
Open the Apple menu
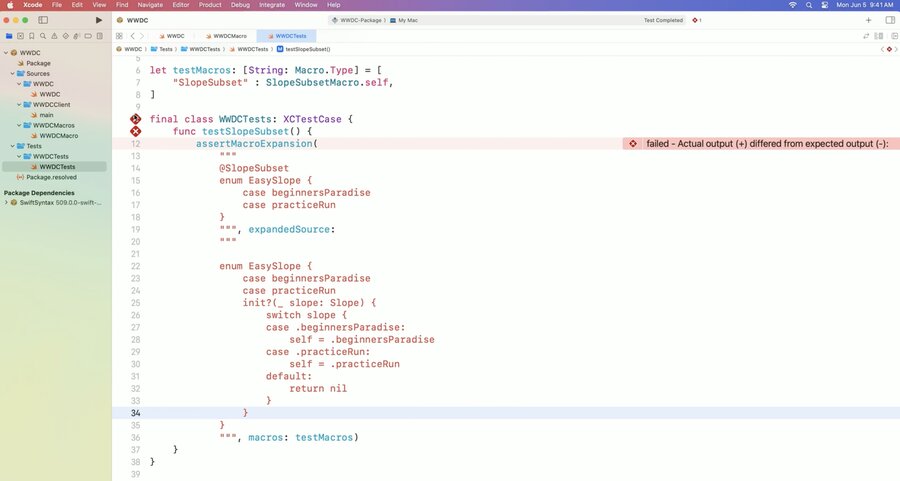point(10,5)
